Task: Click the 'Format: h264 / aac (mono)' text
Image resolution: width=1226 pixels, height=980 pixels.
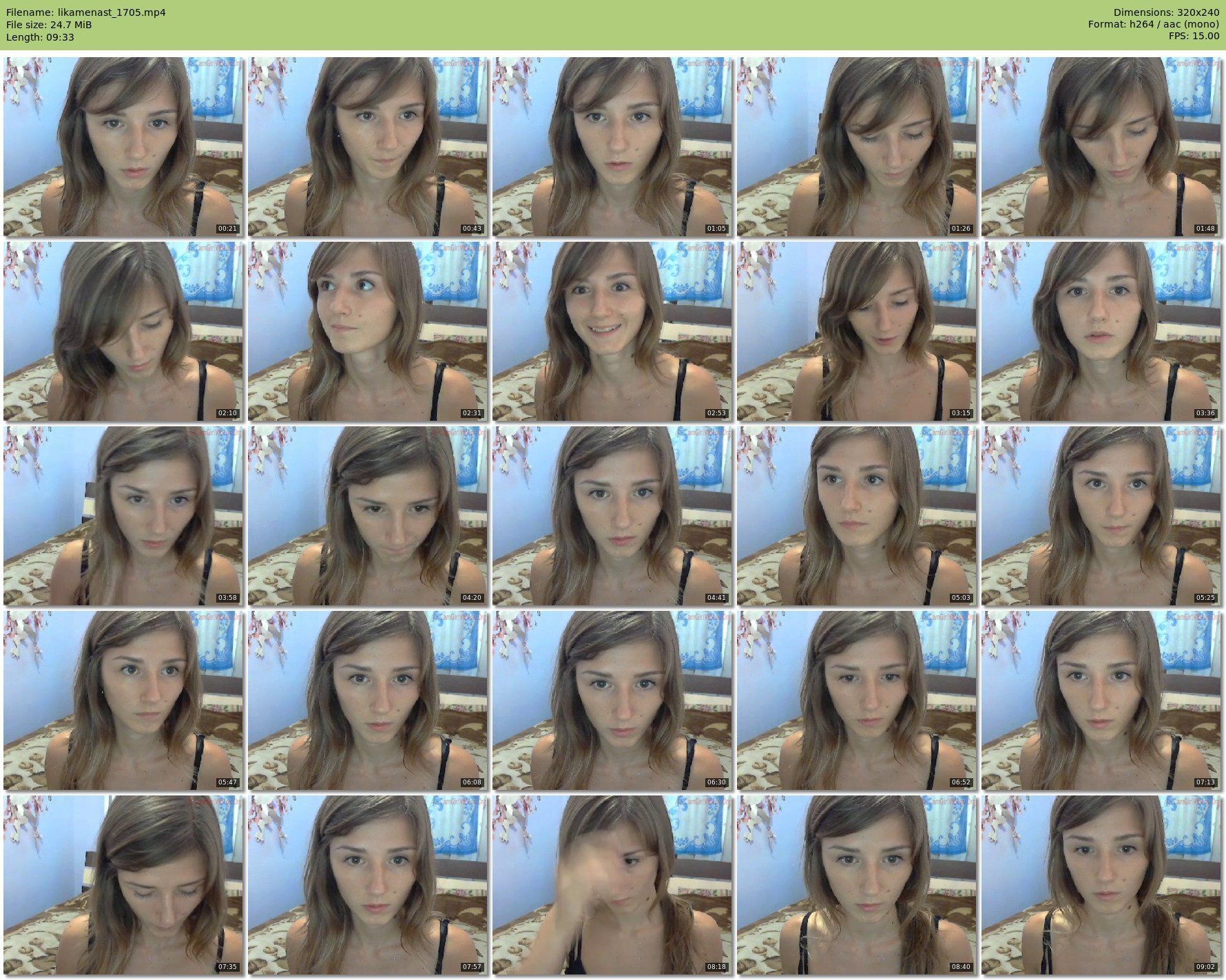Action: click(1154, 25)
